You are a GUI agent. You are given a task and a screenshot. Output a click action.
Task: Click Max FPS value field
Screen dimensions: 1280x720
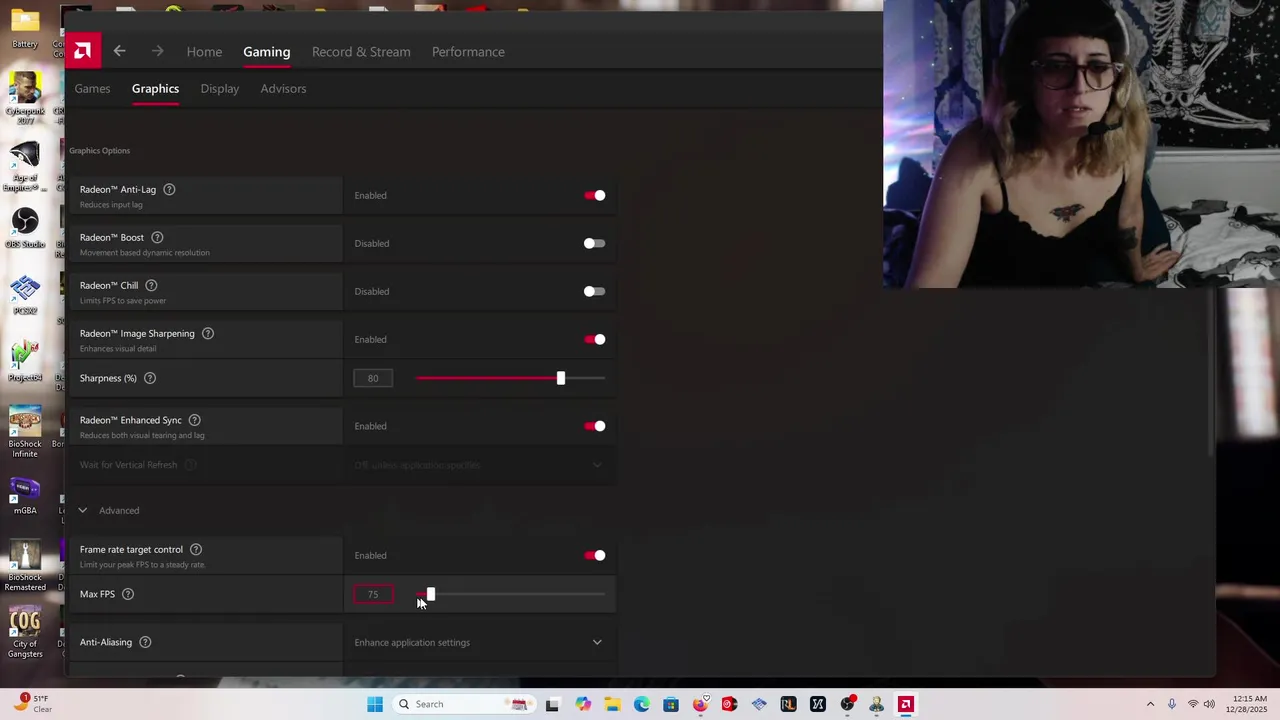click(x=373, y=594)
